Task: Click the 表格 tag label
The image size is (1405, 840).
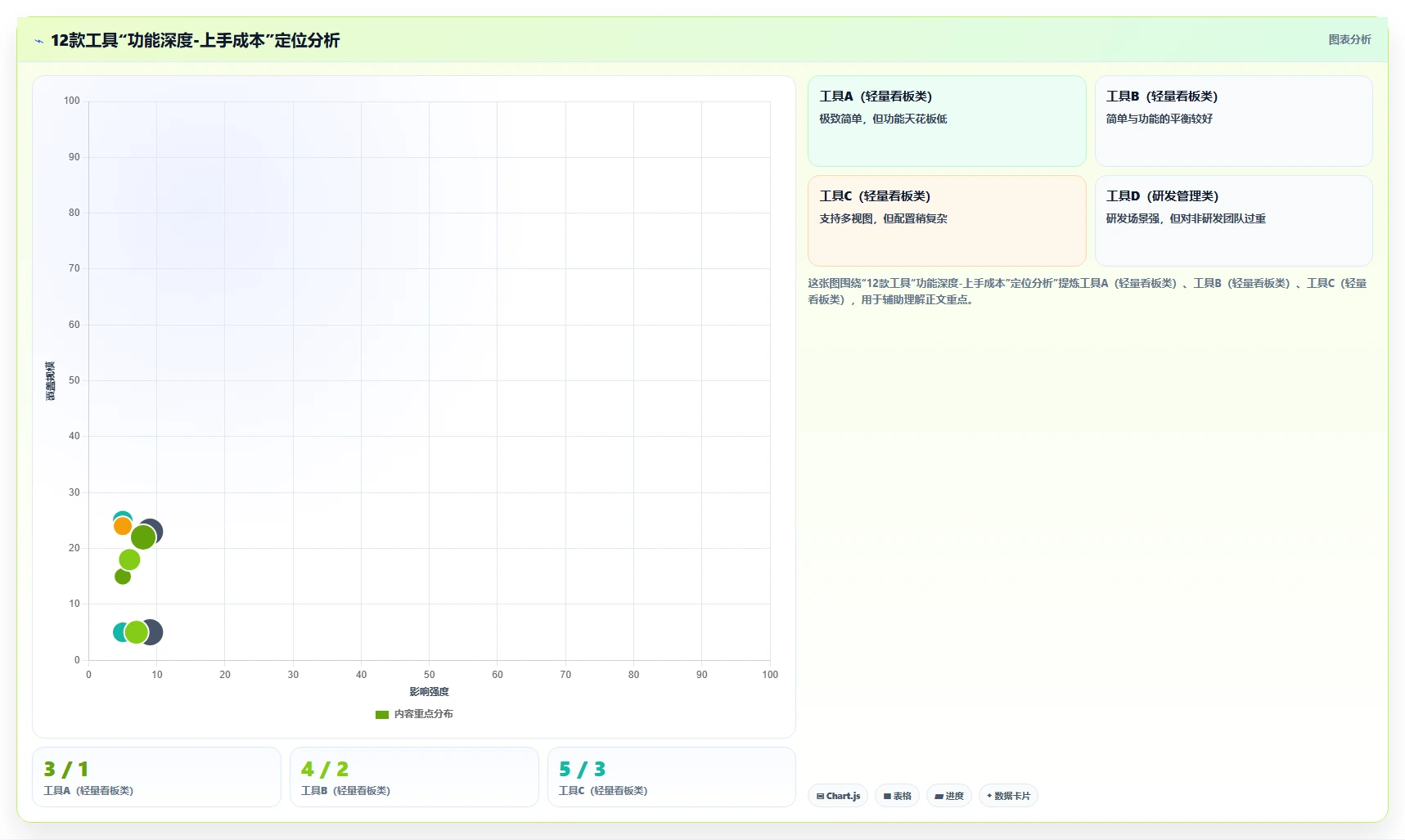Action: tap(903, 796)
